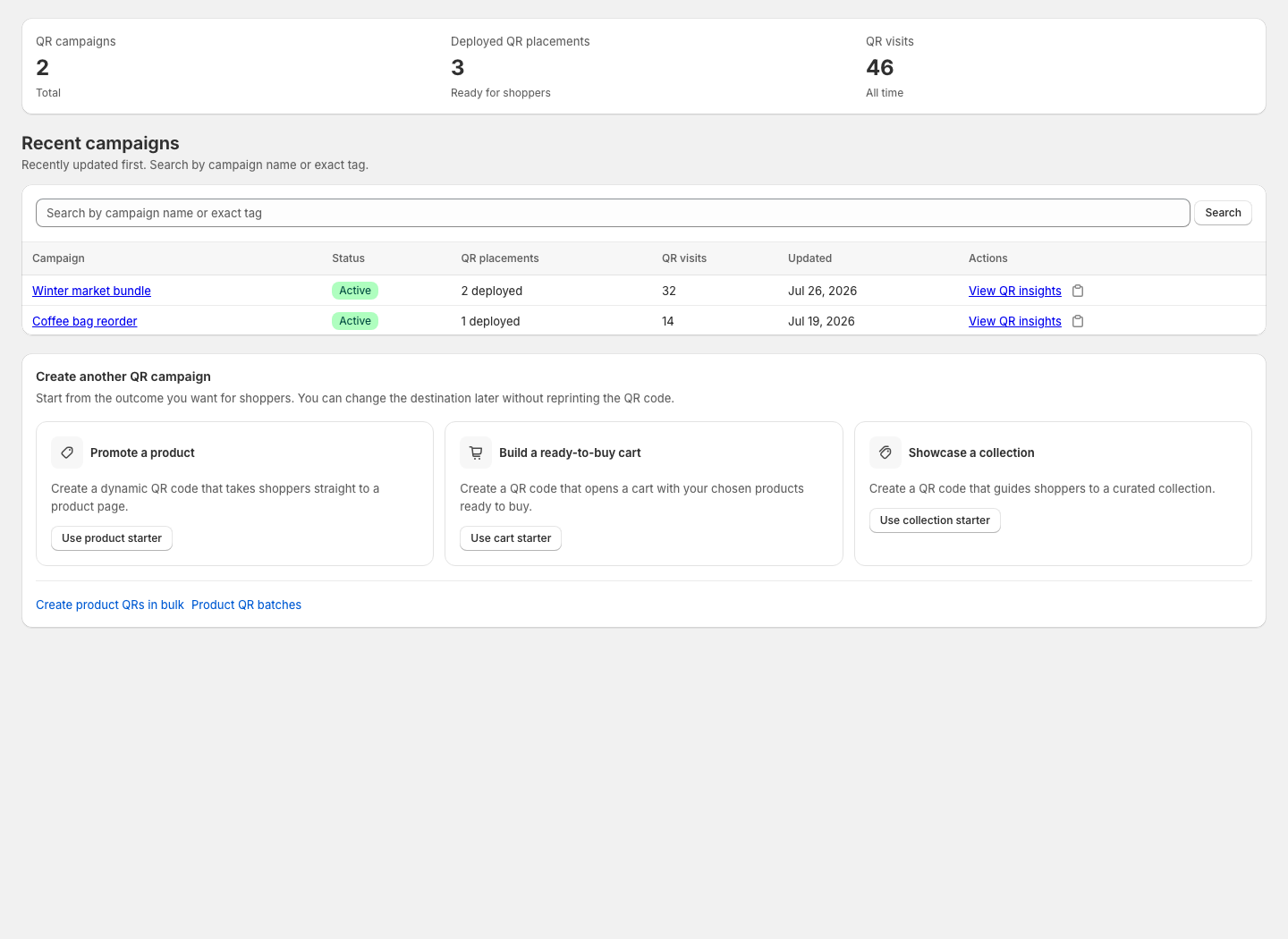Click the 32 visits cell
The width and height of the screenshot is (1288, 939).
[669, 291]
